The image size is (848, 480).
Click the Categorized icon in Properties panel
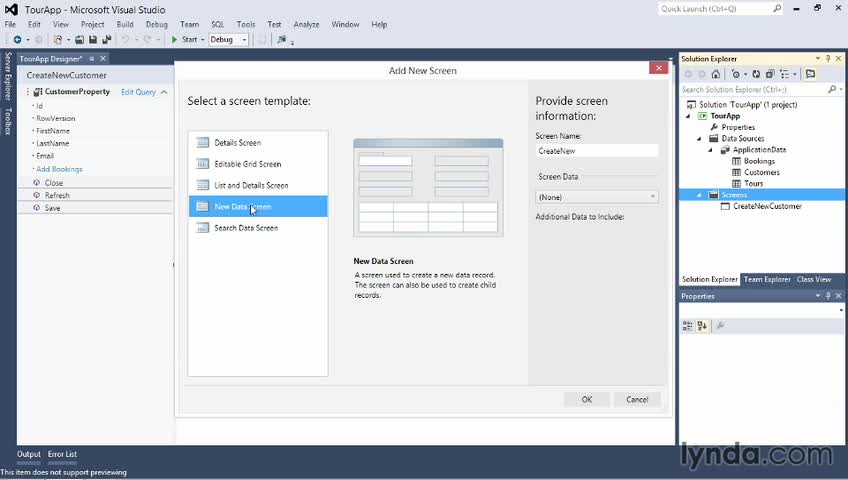[x=687, y=325]
